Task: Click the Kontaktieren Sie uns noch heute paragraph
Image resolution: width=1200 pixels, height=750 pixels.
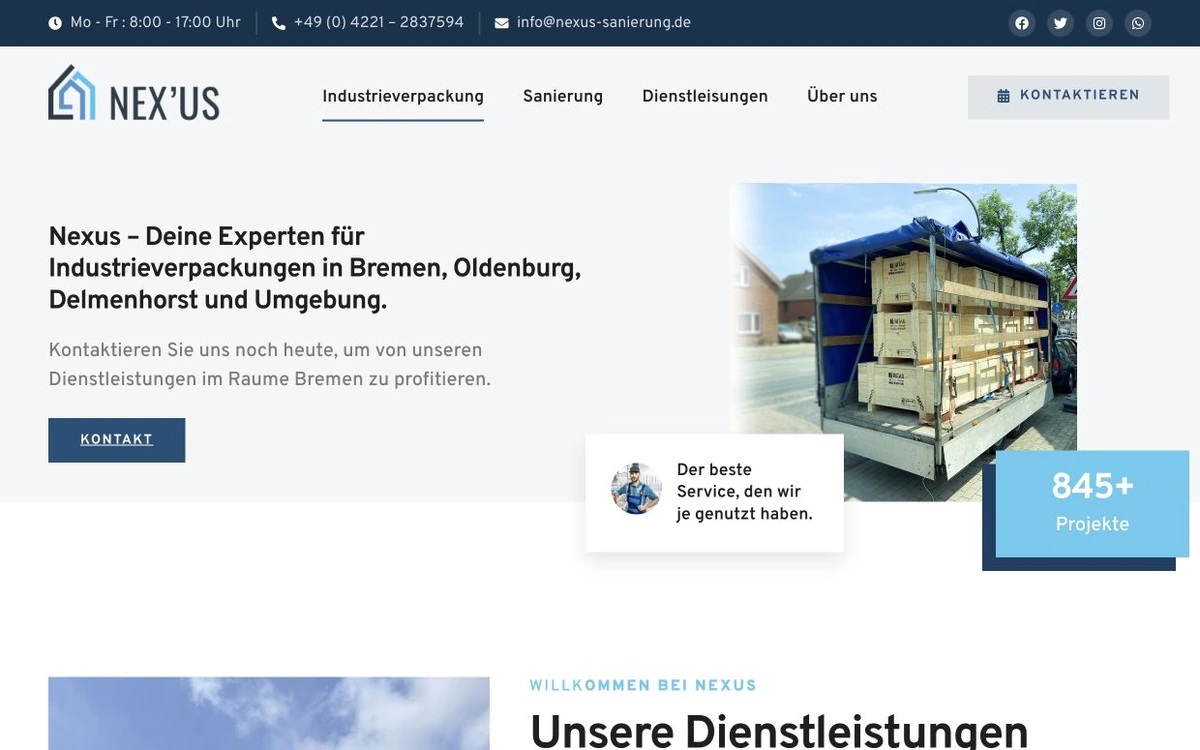Action: (270, 365)
